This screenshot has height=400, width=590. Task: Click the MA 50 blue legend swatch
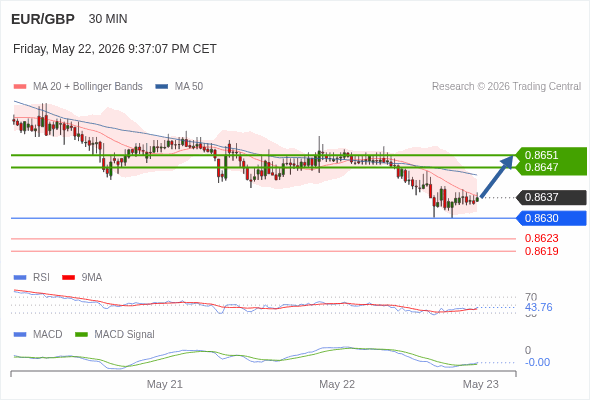162,87
